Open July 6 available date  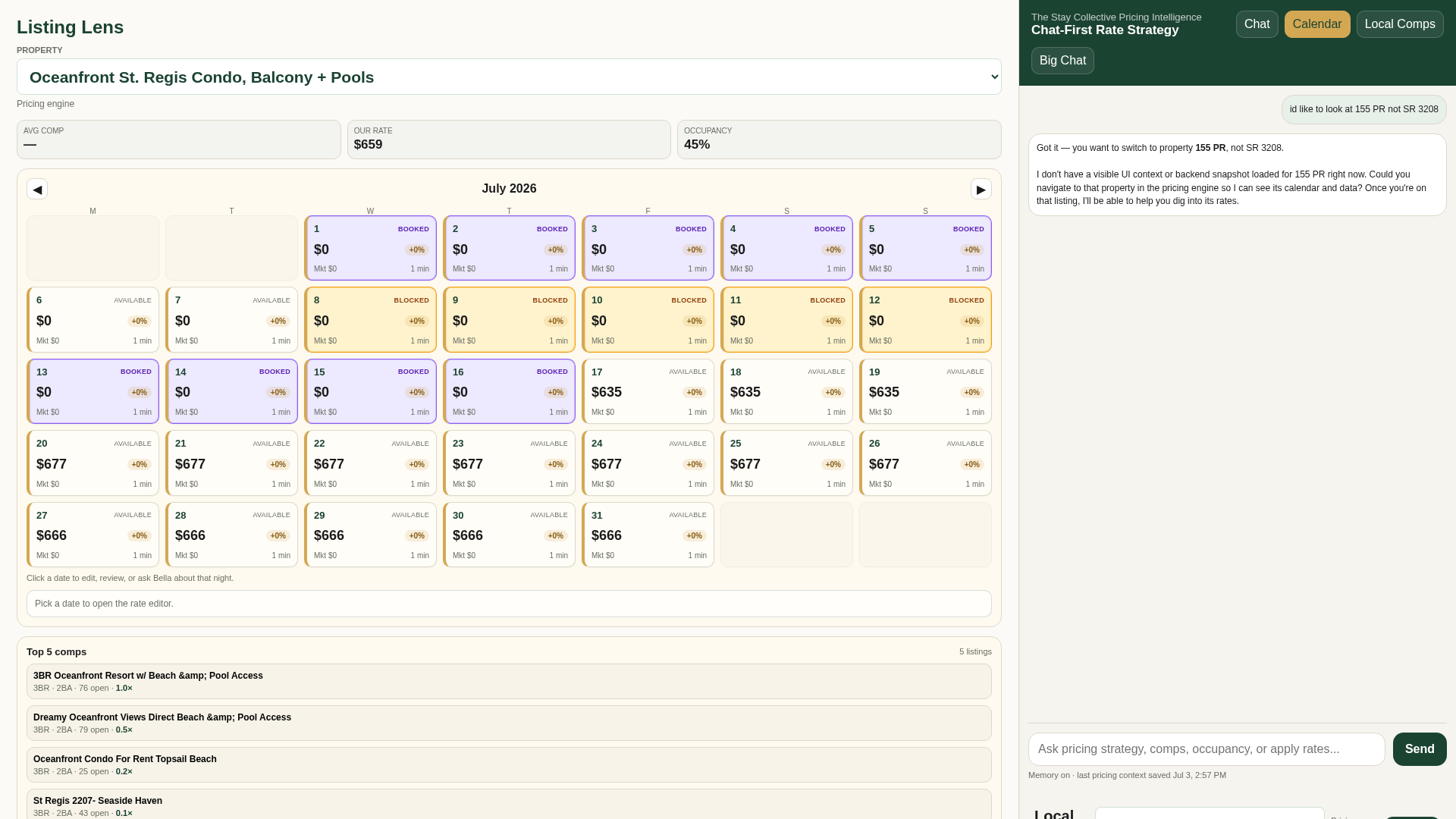coord(93,319)
